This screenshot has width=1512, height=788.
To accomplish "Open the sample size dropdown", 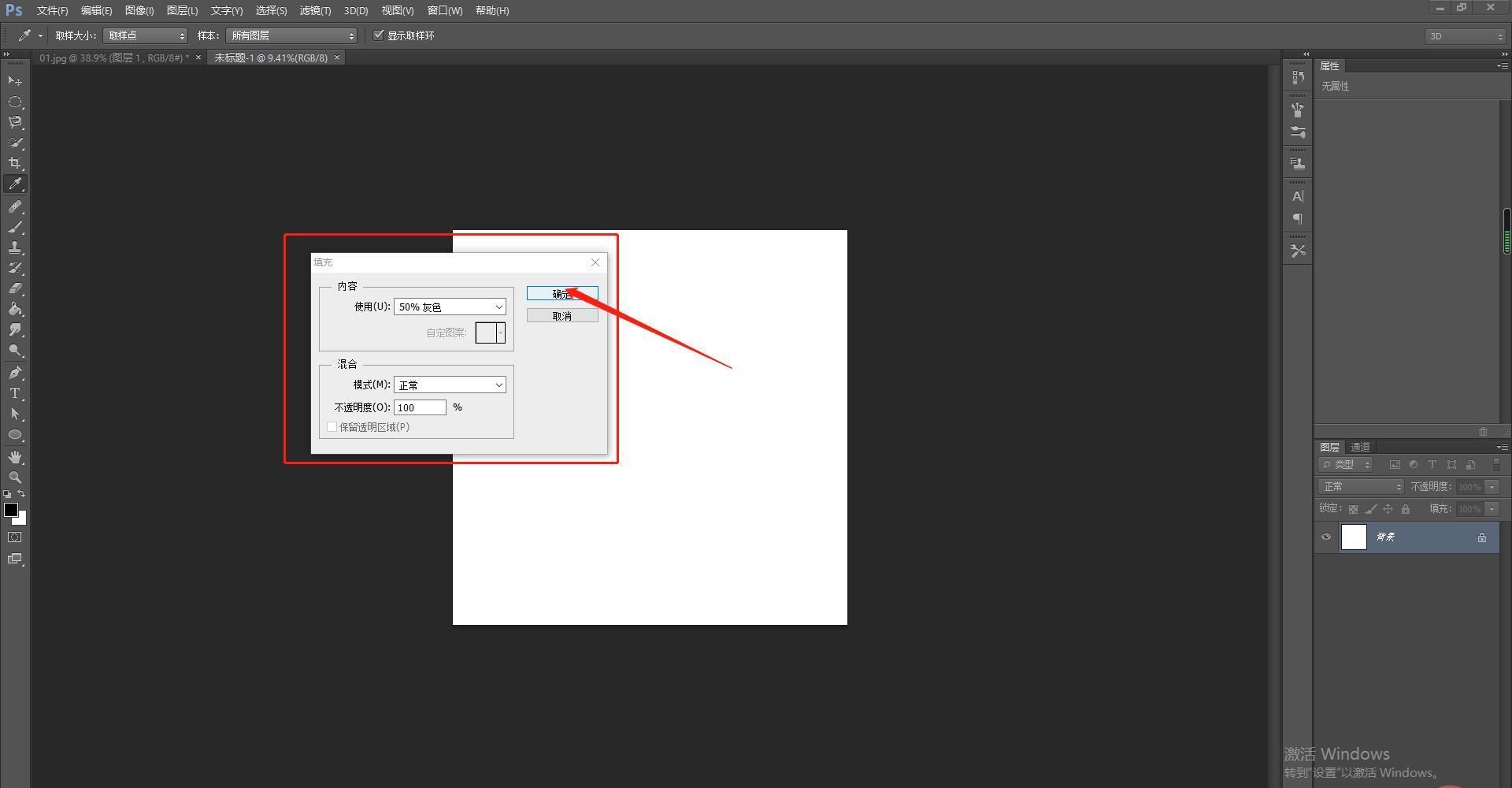I will (x=146, y=35).
